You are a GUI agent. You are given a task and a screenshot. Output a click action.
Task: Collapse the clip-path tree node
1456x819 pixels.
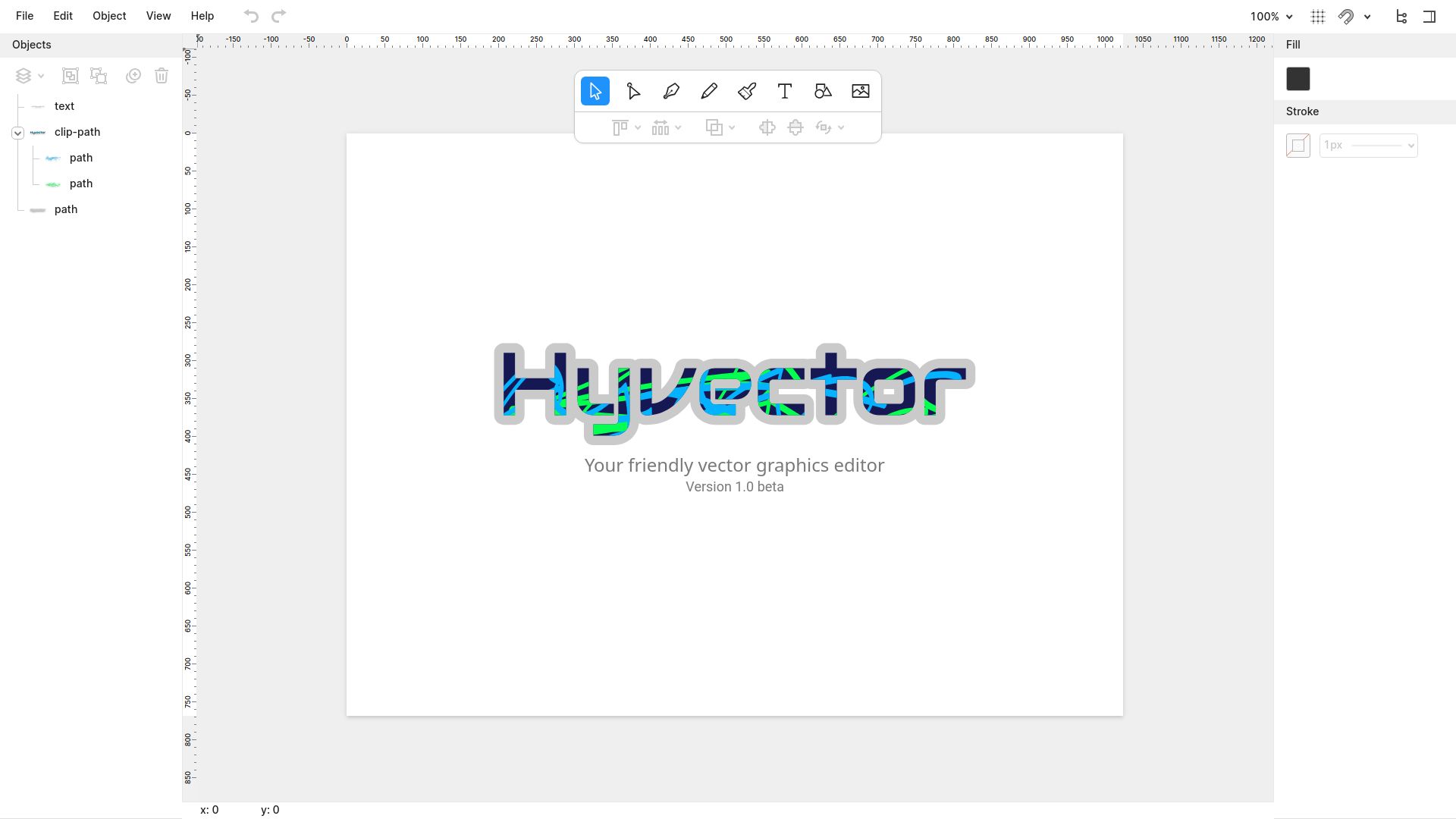pos(17,133)
